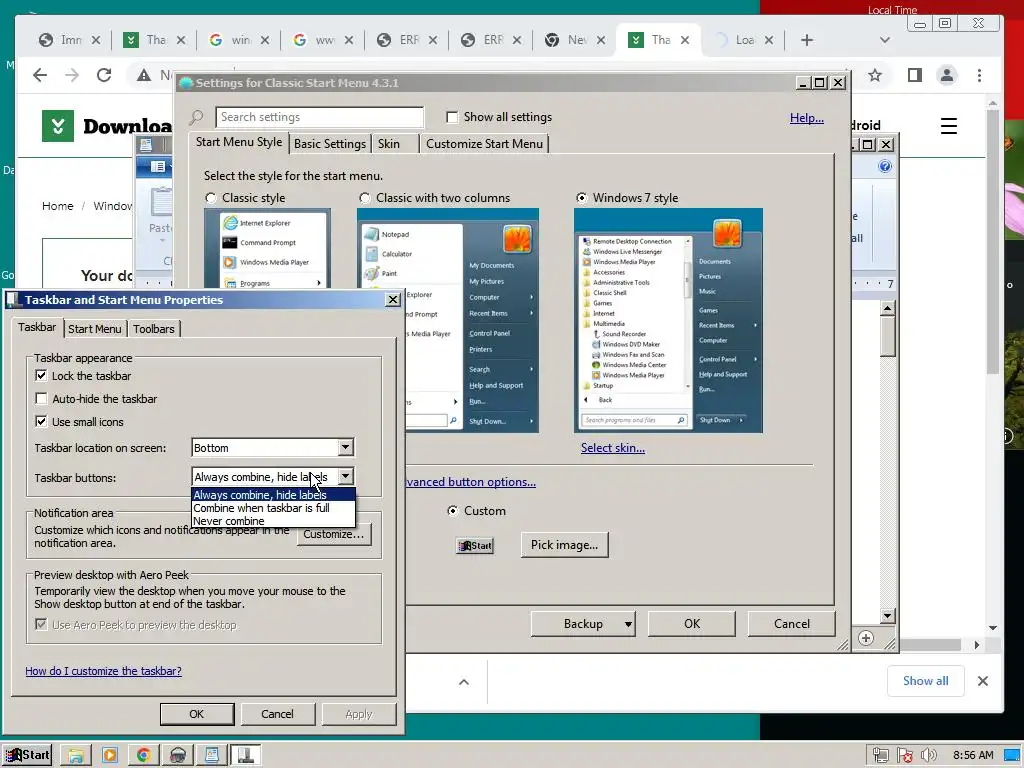Open the file explorer taskbar icon
The height and width of the screenshot is (768, 1024).
point(76,756)
